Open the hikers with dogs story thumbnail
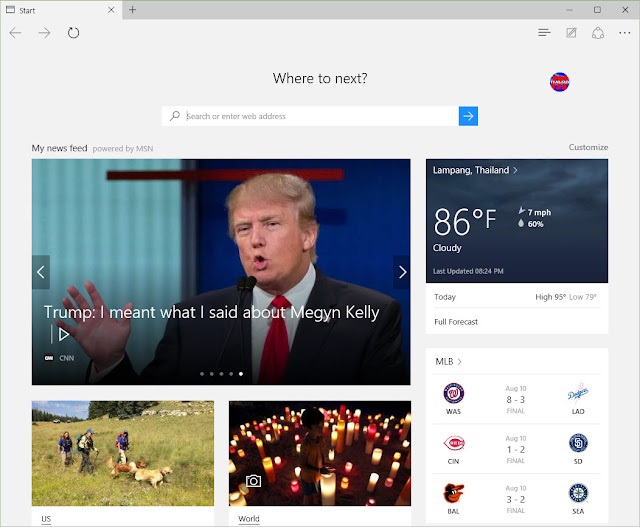640x527 pixels. click(123, 454)
